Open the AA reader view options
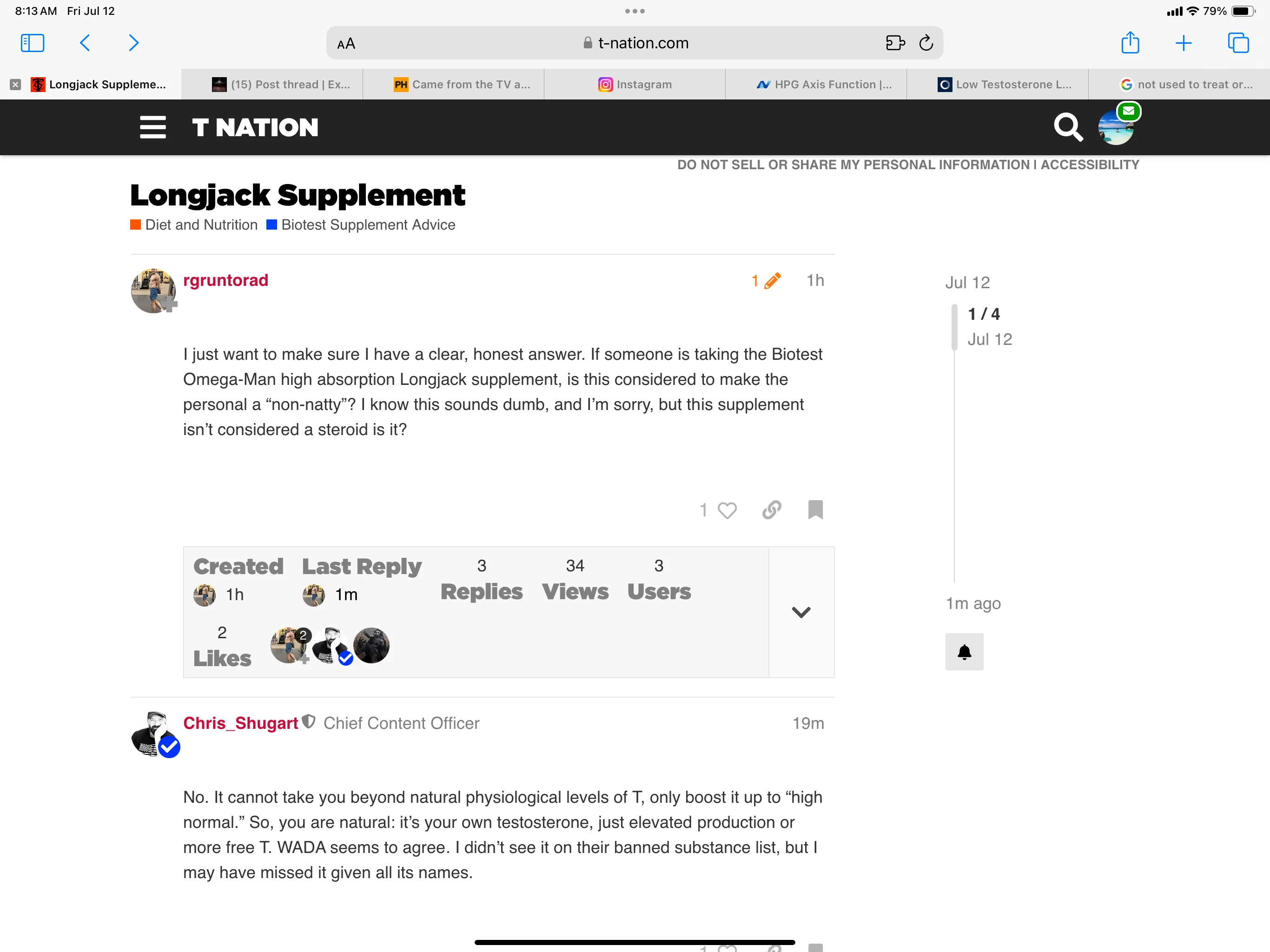This screenshot has width=1270, height=952. pos(346,44)
